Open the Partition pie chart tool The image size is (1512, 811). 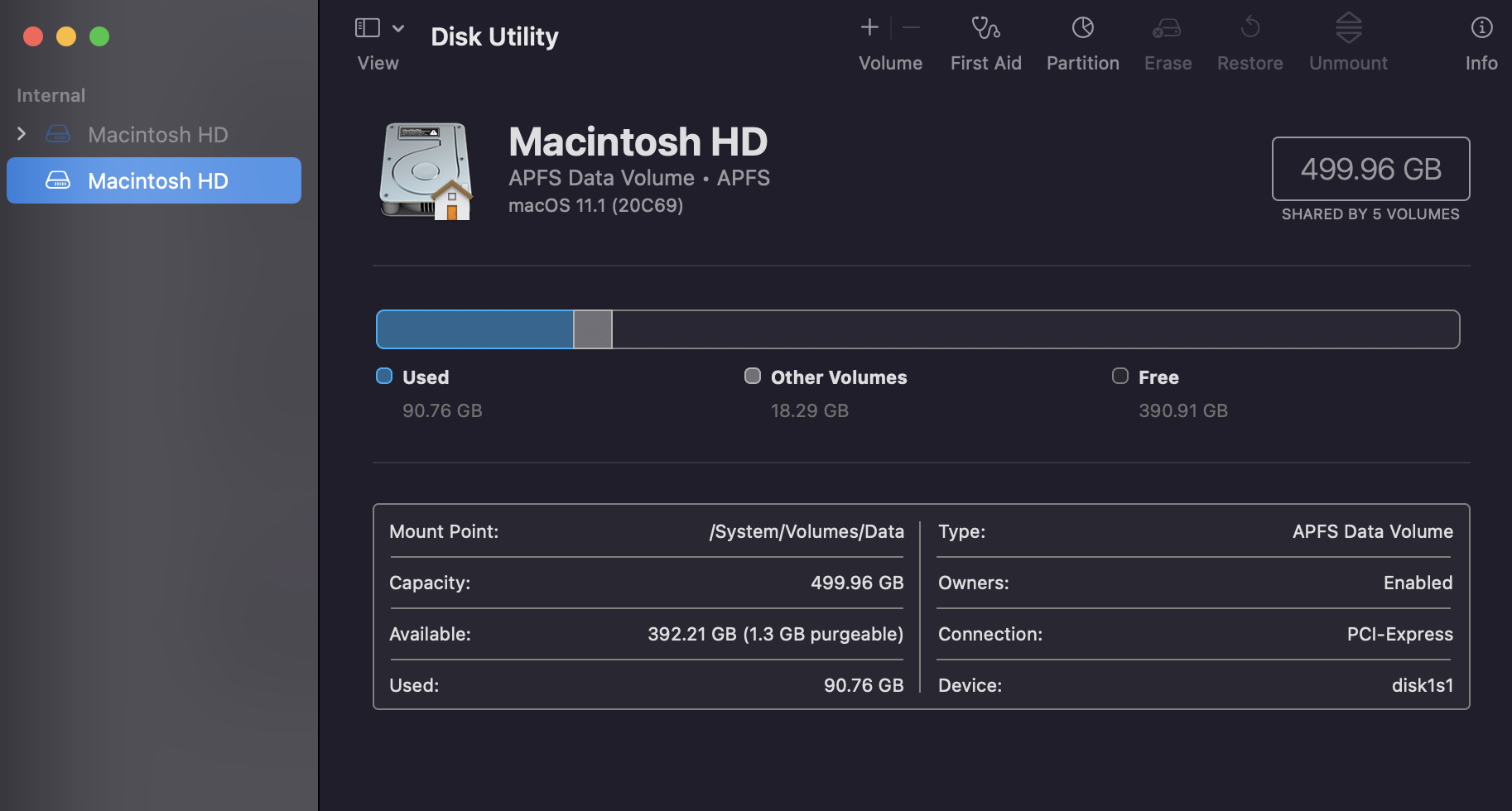pos(1082,28)
